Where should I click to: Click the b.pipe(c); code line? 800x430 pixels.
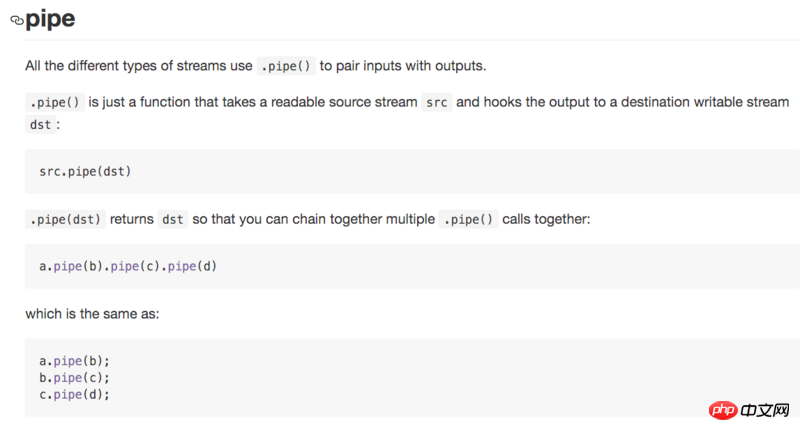(x=74, y=377)
